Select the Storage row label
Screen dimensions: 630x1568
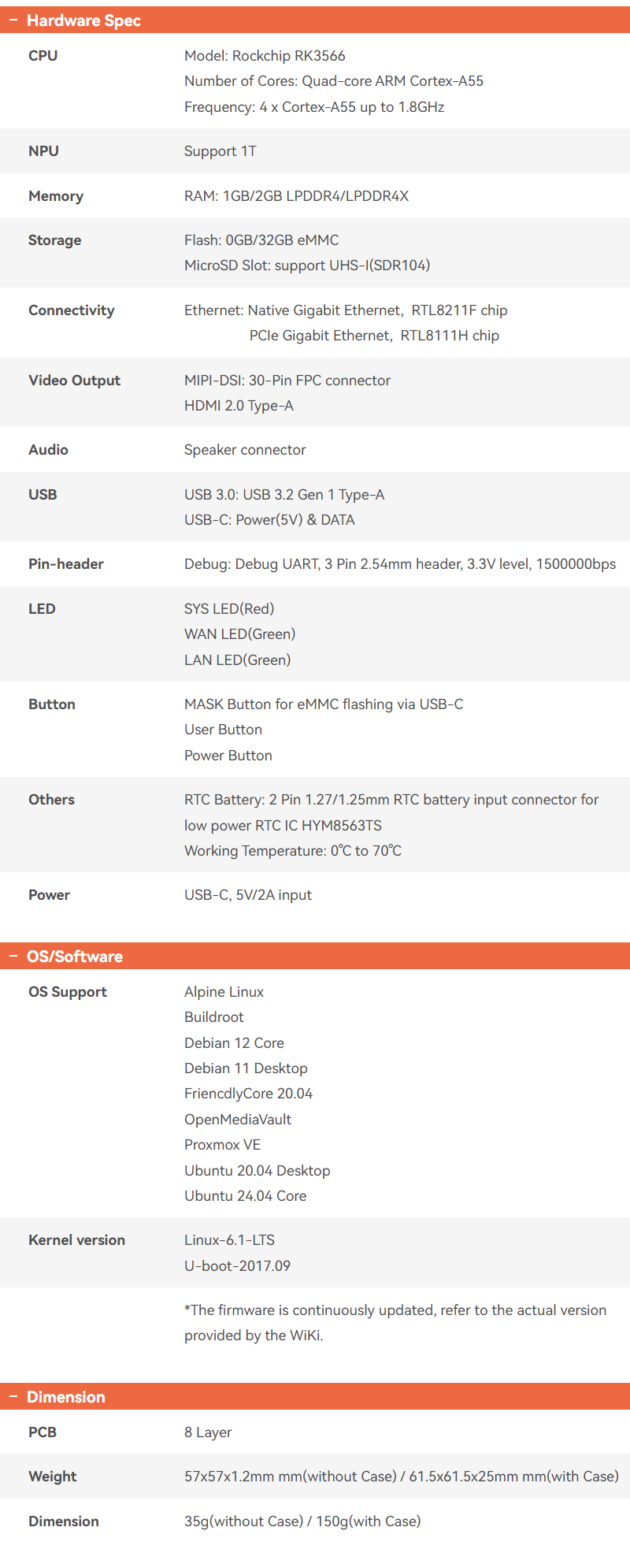tap(55, 240)
